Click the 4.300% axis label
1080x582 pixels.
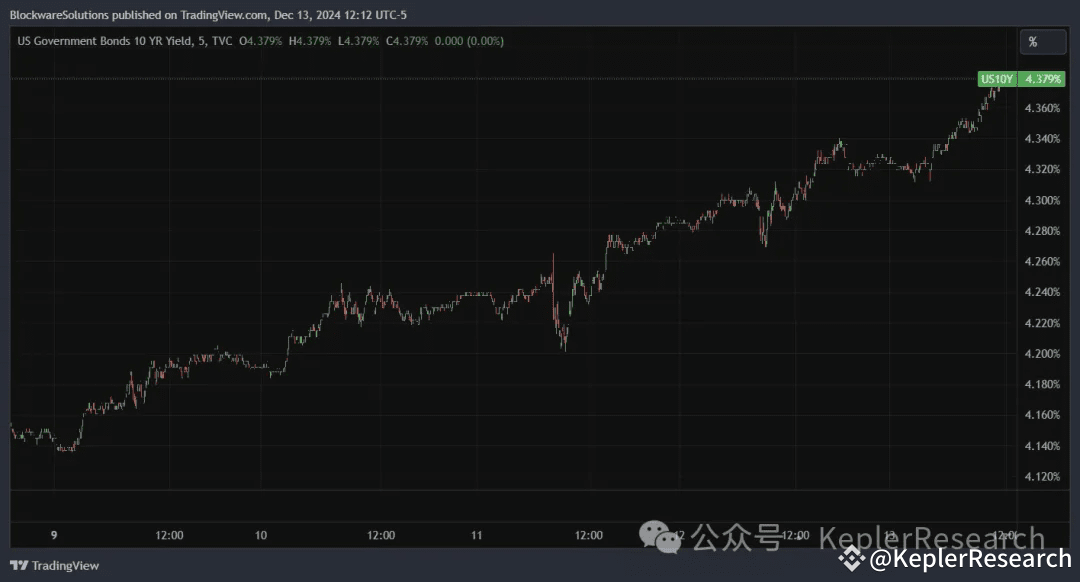point(1042,200)
